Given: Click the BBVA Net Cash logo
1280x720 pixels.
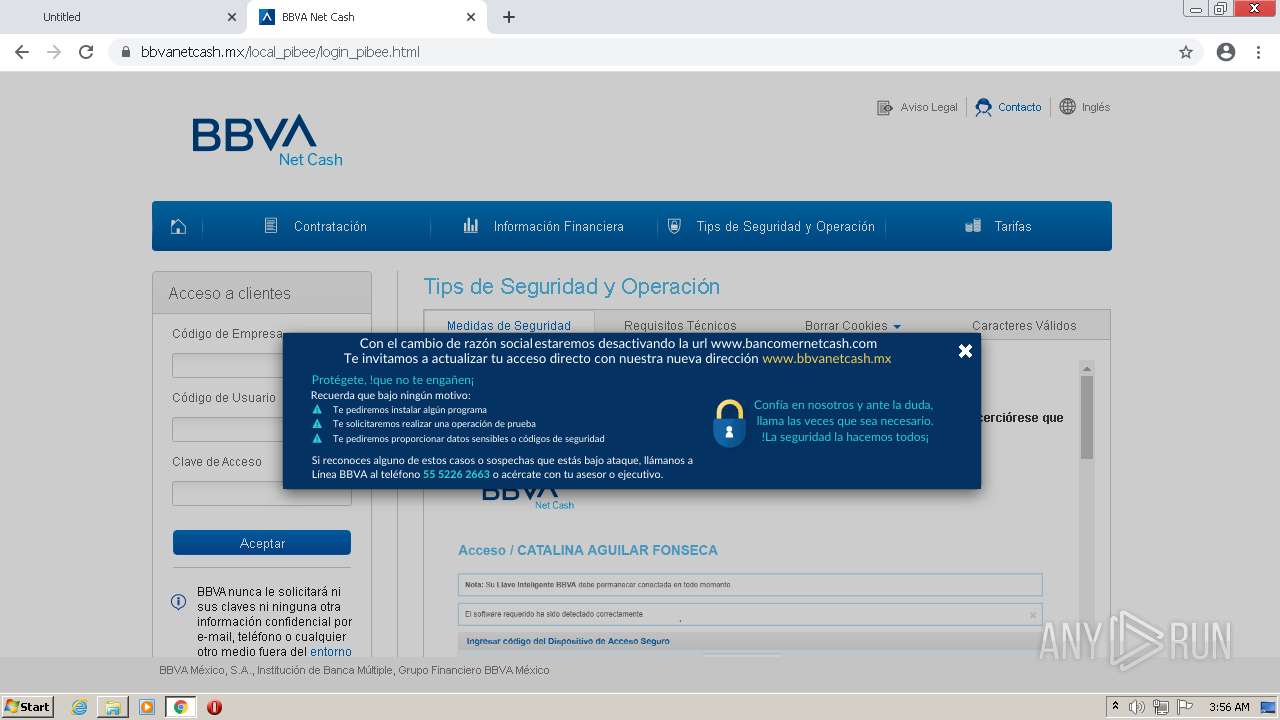Looking at the screenshot, I should pyautogui.click(x=267, y=140).
